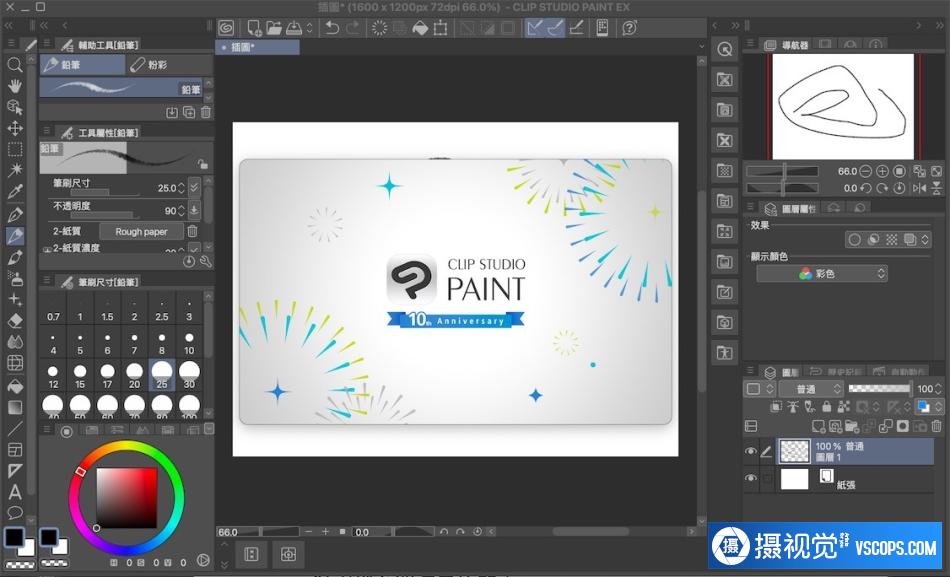
Task: Open Layer Property effect options dropdown arrow
Action: coord(925,239)
